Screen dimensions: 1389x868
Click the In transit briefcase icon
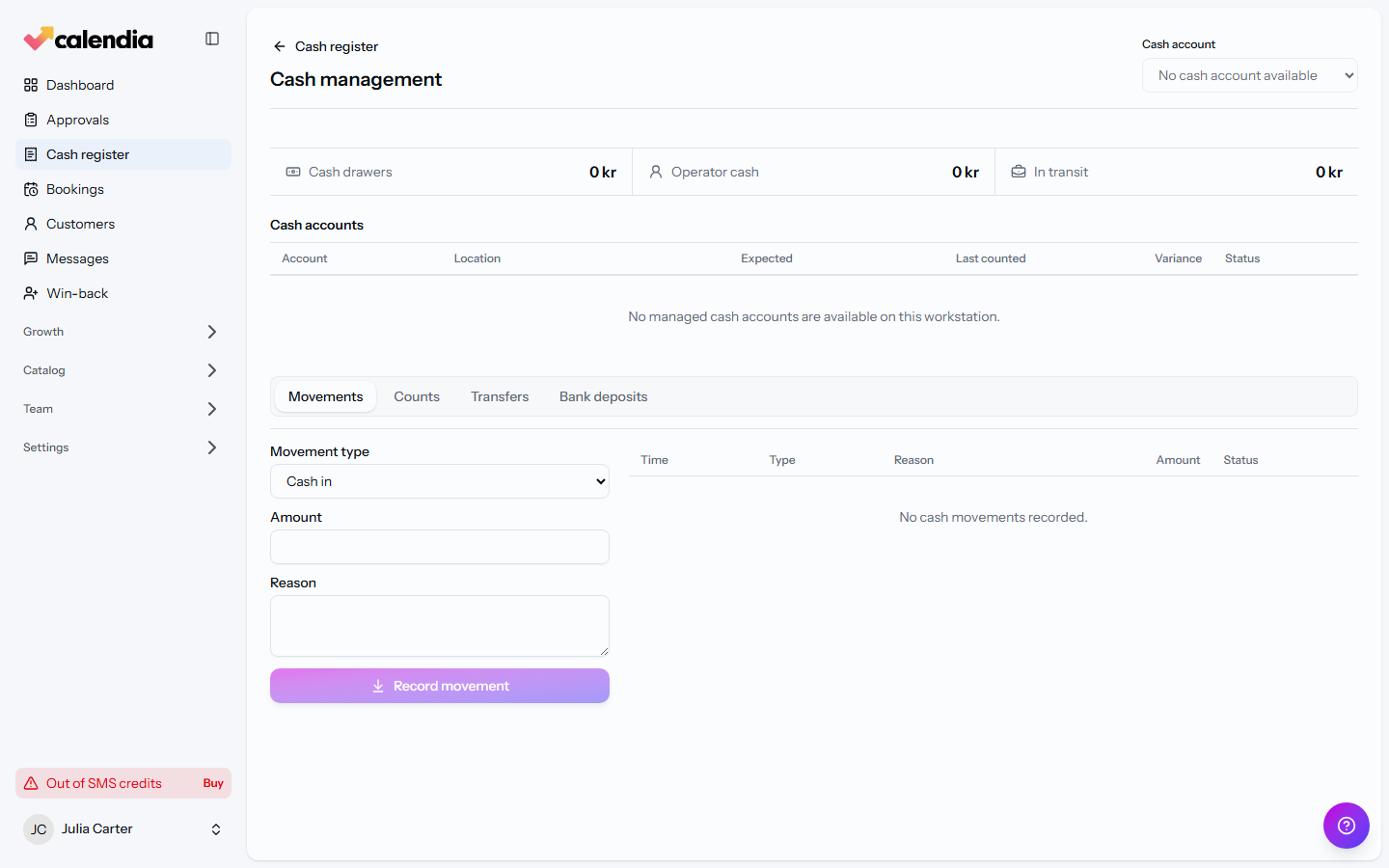[1019, 172]
